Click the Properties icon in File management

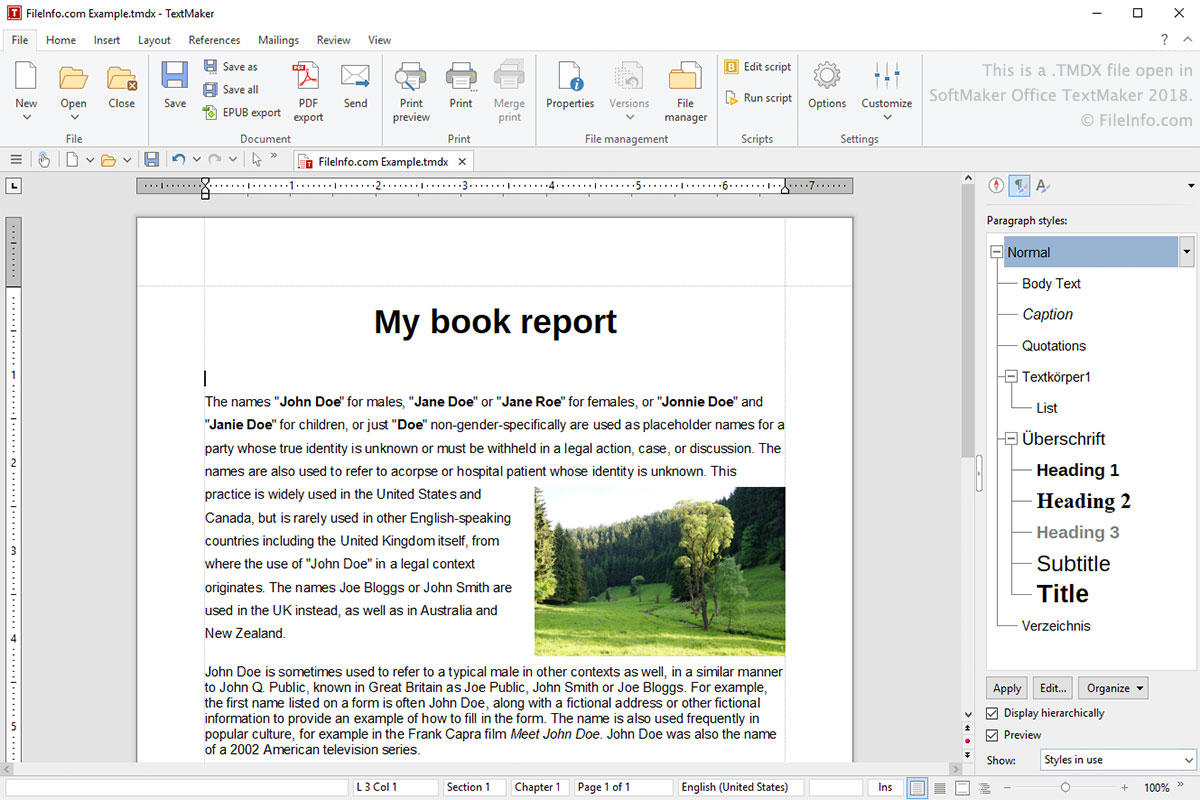click(570, 78)
